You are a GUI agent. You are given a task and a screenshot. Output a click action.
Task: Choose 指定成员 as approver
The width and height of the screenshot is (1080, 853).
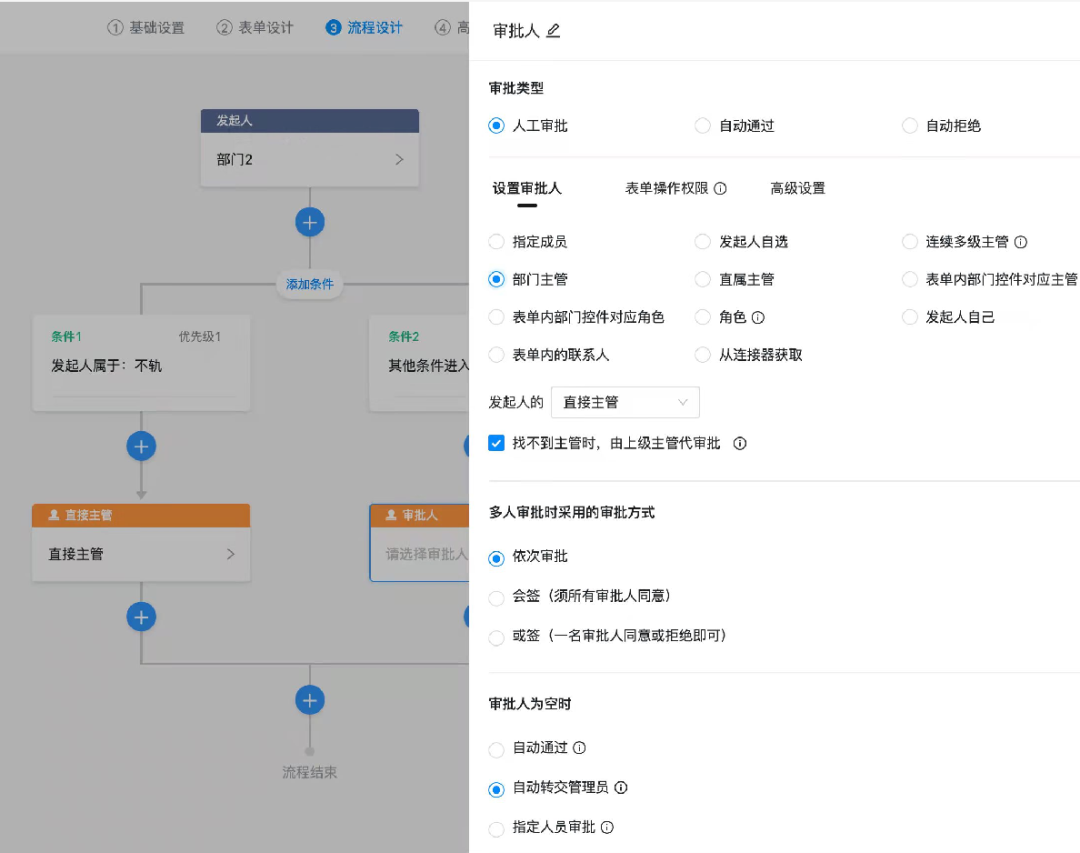[496, 242]
